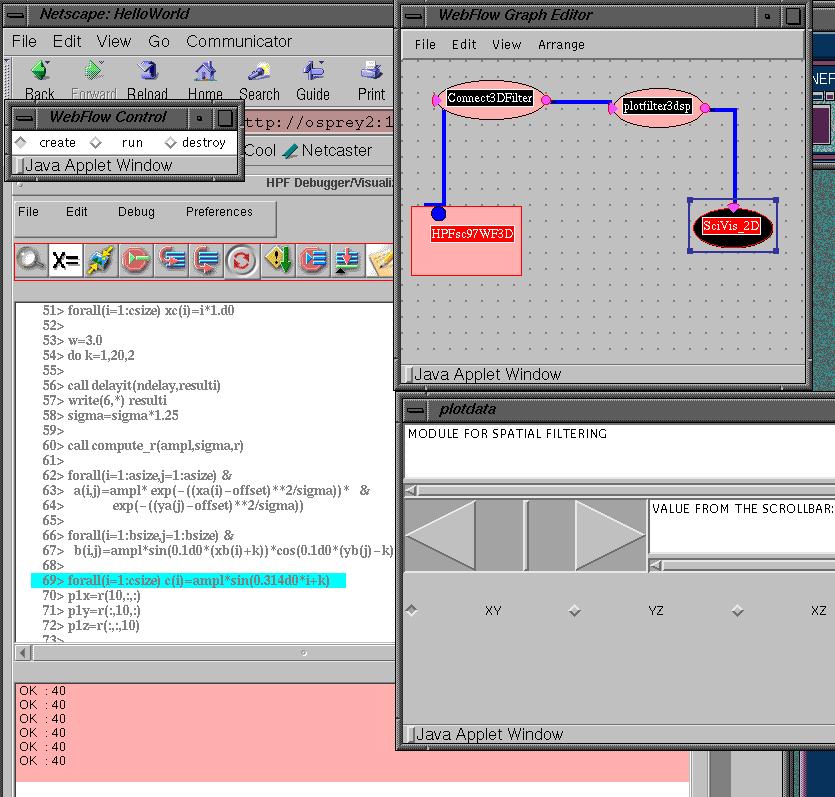
Task: Click Netscape Back button
Action: pyautogui.click(x=40, y=80)
